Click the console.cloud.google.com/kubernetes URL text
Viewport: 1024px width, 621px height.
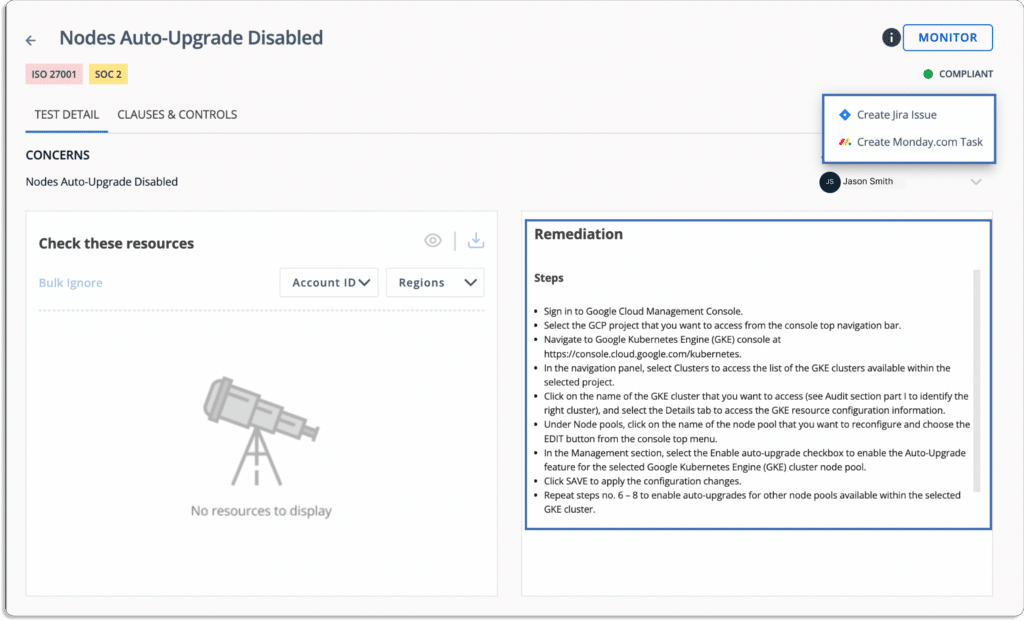(x=643, y=354)
